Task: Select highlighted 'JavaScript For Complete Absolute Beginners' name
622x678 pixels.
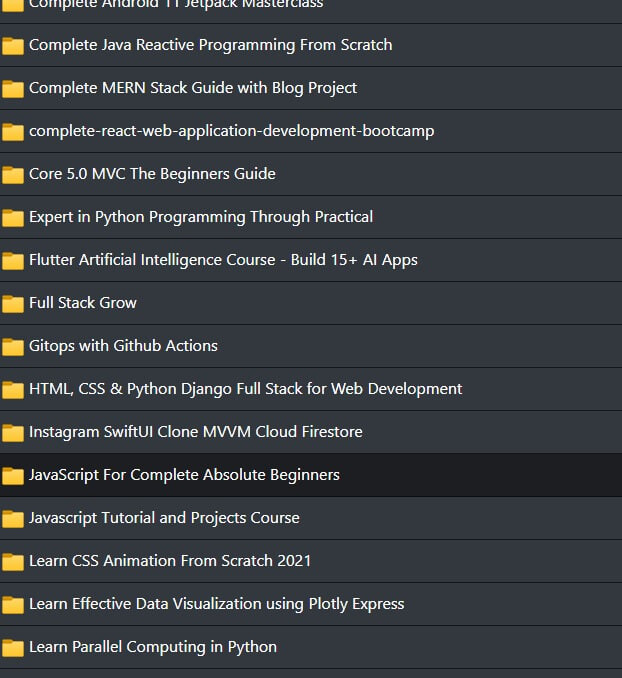Action: click(184, 475)
